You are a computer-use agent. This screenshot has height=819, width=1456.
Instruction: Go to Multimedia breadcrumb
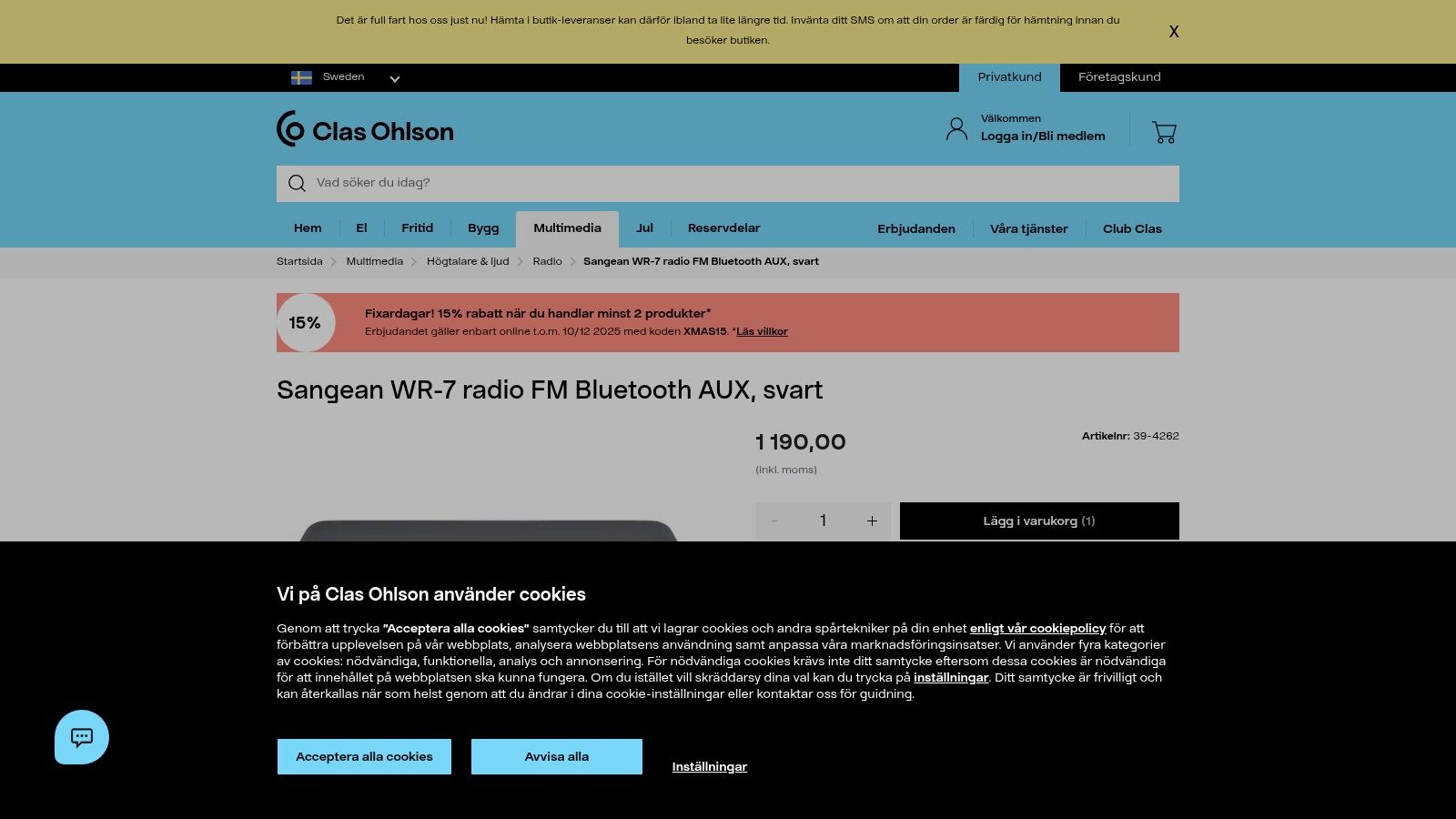click(x=374, y=261)
